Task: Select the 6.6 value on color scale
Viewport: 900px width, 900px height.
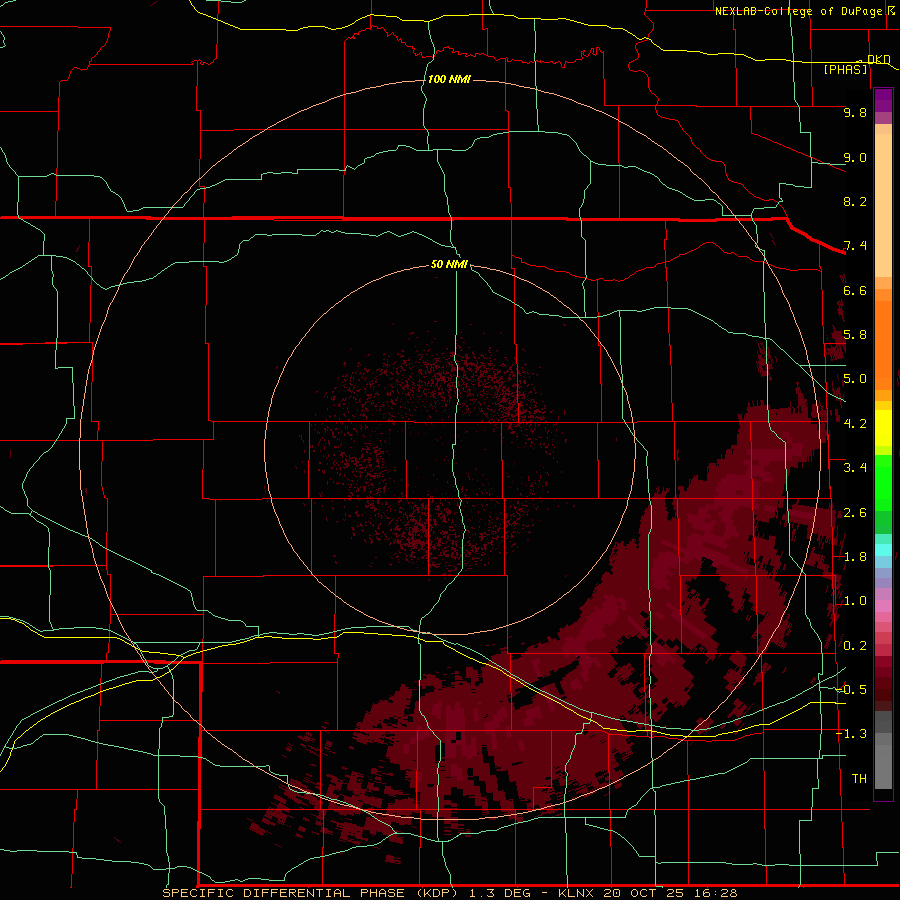Action: tap(855, 290)
